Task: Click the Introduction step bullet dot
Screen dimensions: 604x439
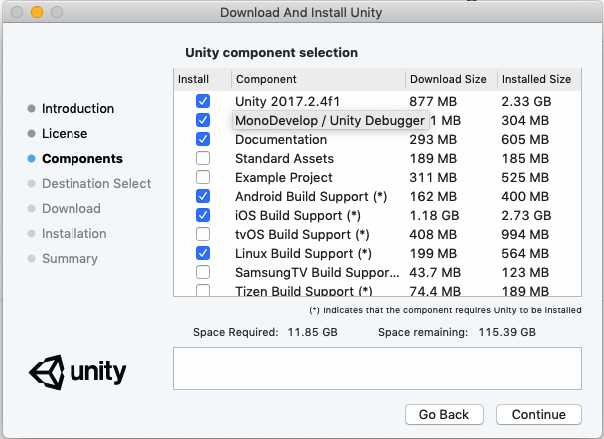Action: tap(32, 109)
